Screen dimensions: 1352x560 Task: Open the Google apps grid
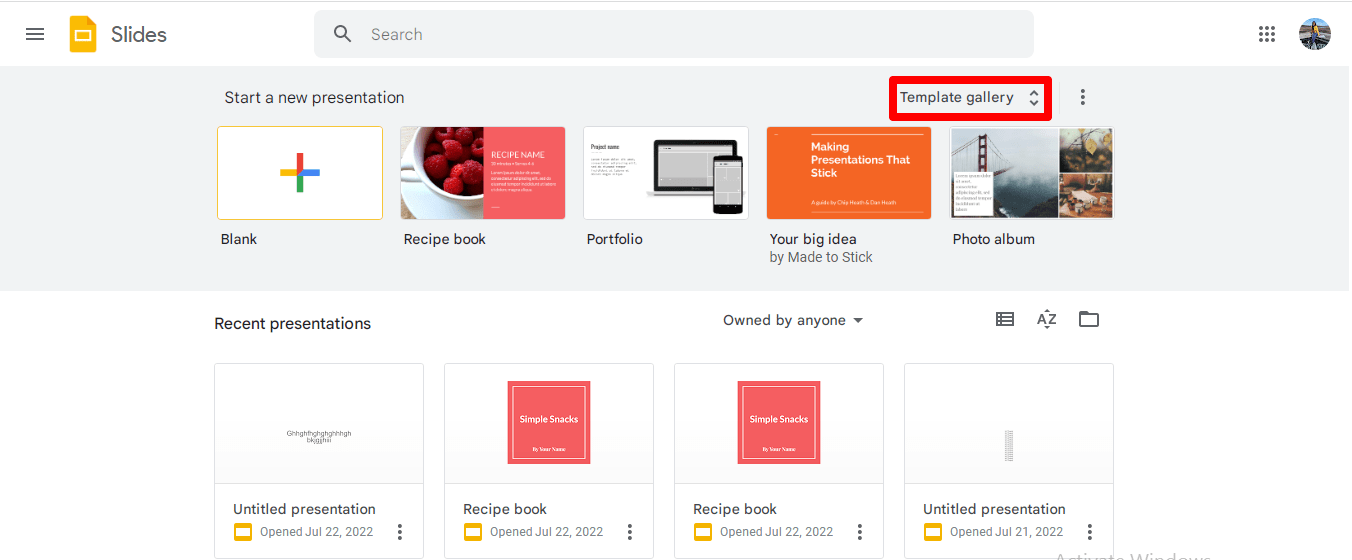point(1267,34)
